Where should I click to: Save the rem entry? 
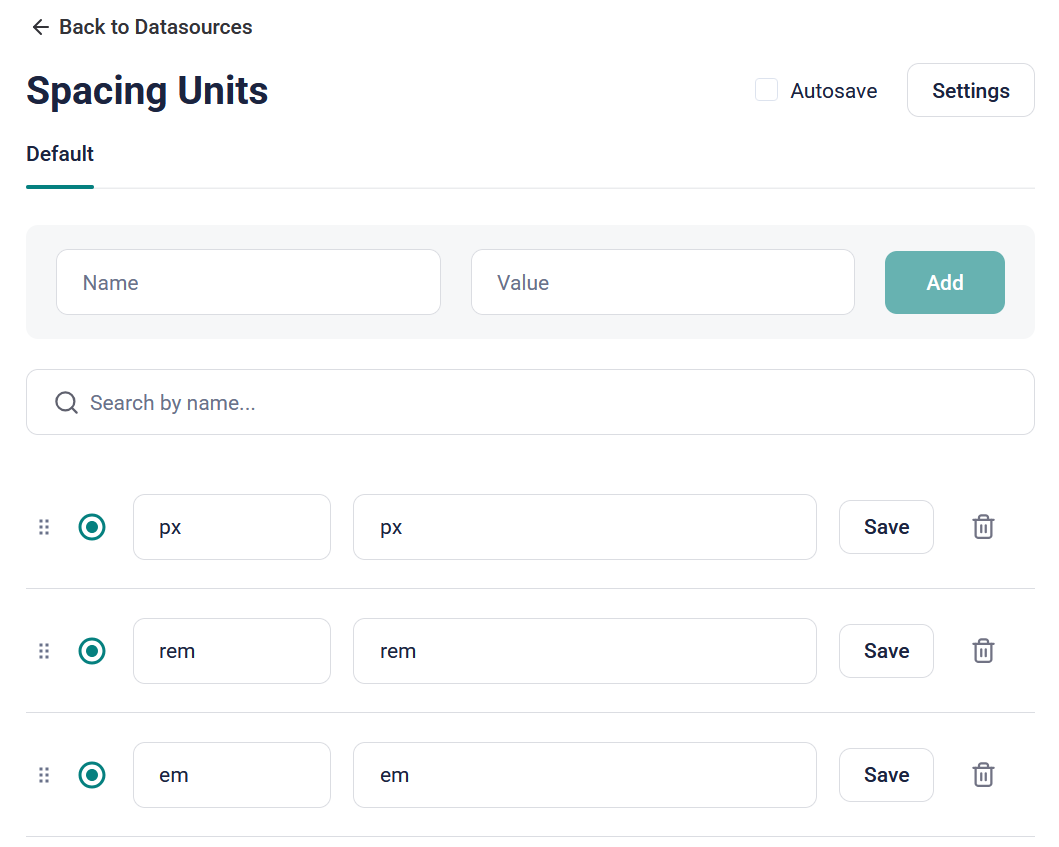[x=886, y=651]
